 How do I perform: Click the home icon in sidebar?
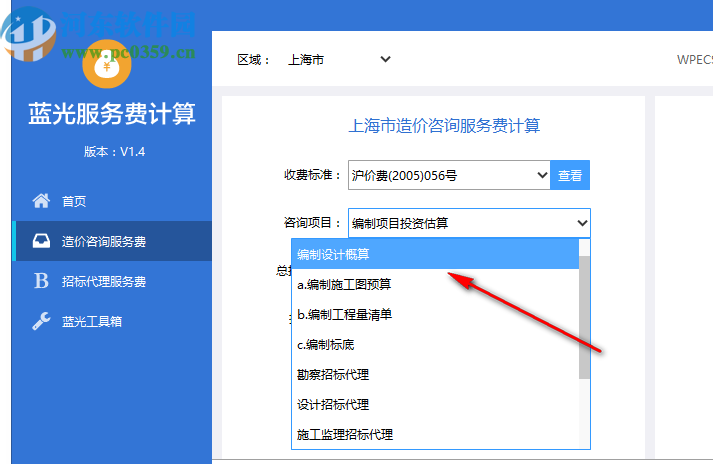pyautogui.click(x=41, y=201)
